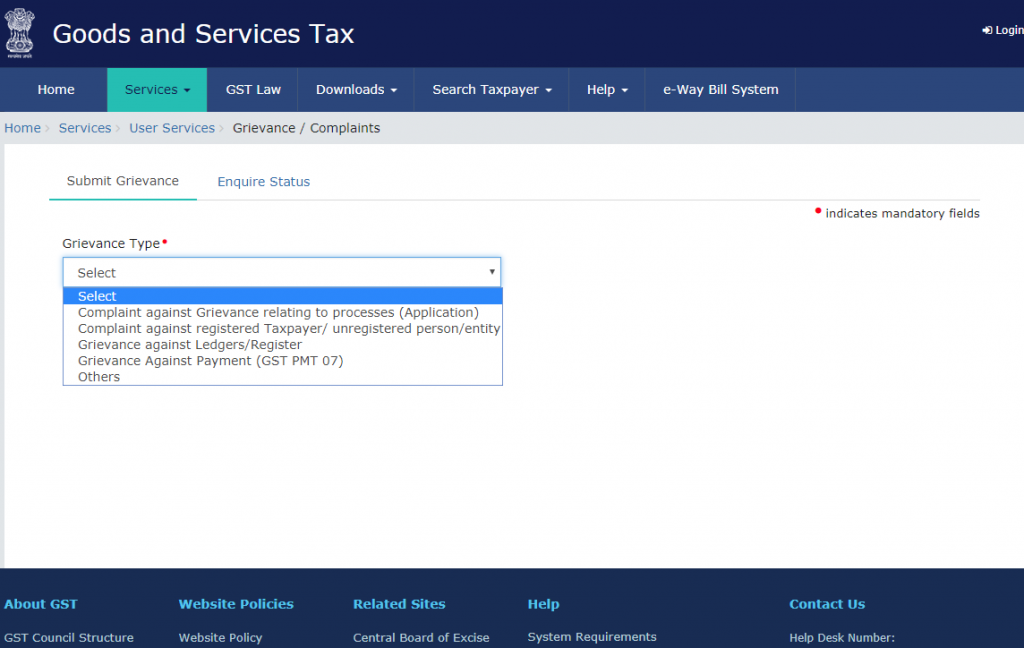Click the Login icon at top right
The width and height of the screenshot is (1024, 648).
[1002, 29]
